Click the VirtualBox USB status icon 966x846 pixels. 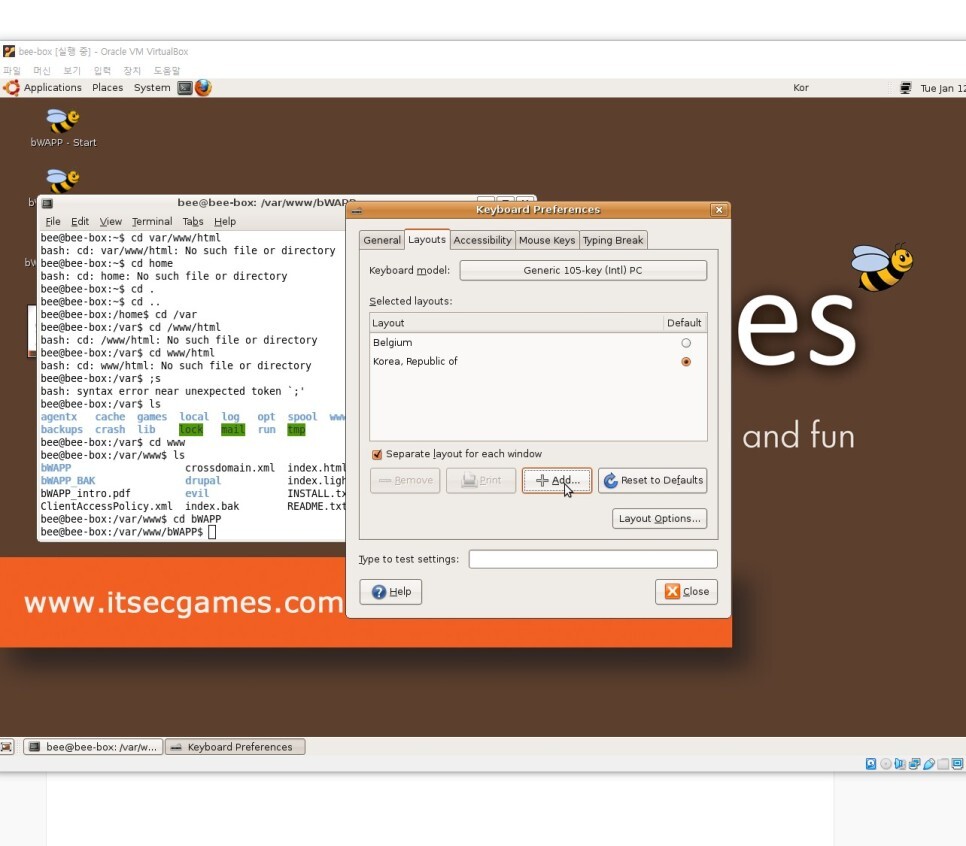click(x=928, y=764)
